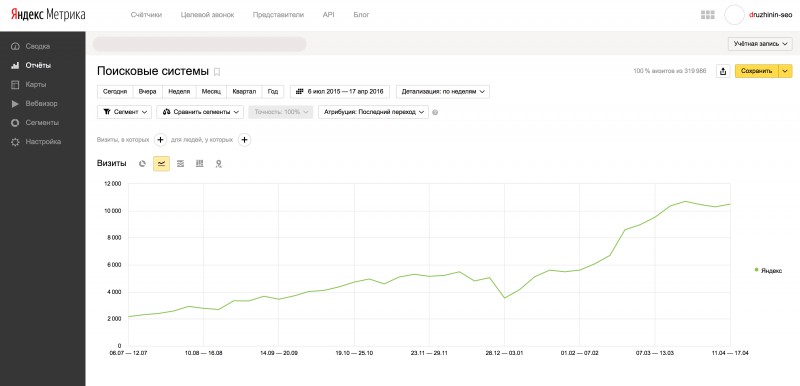Open the Сегменты sidebar section
This screenshot has height=386, width=800.
tap(42, 123)
